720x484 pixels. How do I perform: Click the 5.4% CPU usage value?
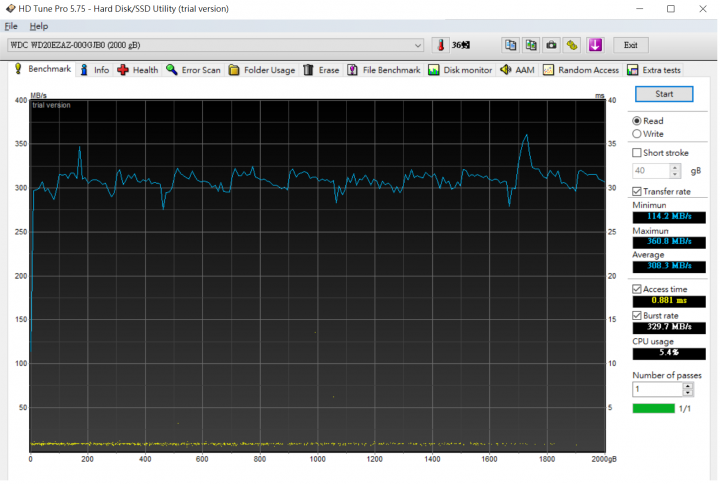click(670, 354)
